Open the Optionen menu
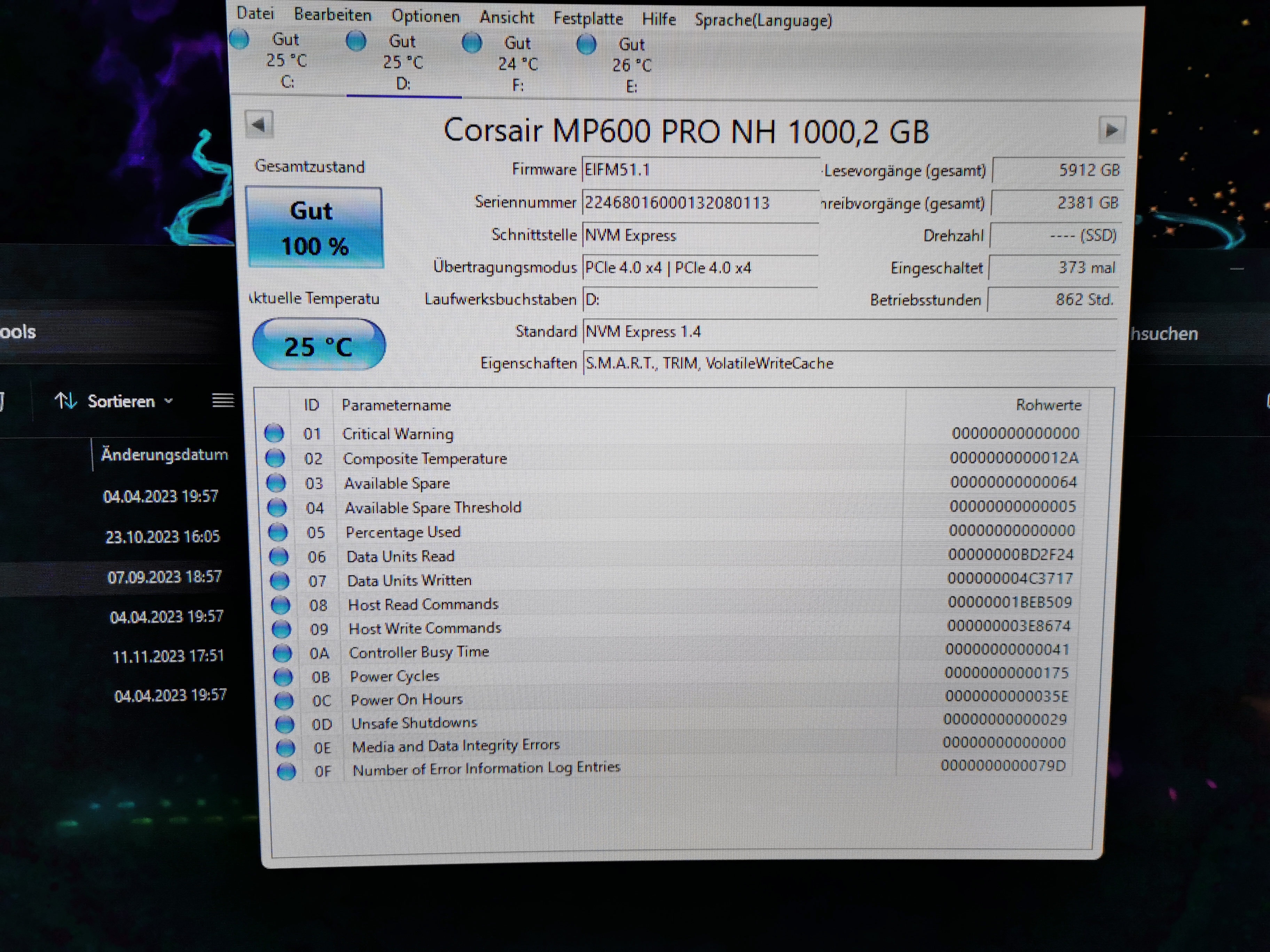This screenshot has height=952, width=1270. pos(425,16)
